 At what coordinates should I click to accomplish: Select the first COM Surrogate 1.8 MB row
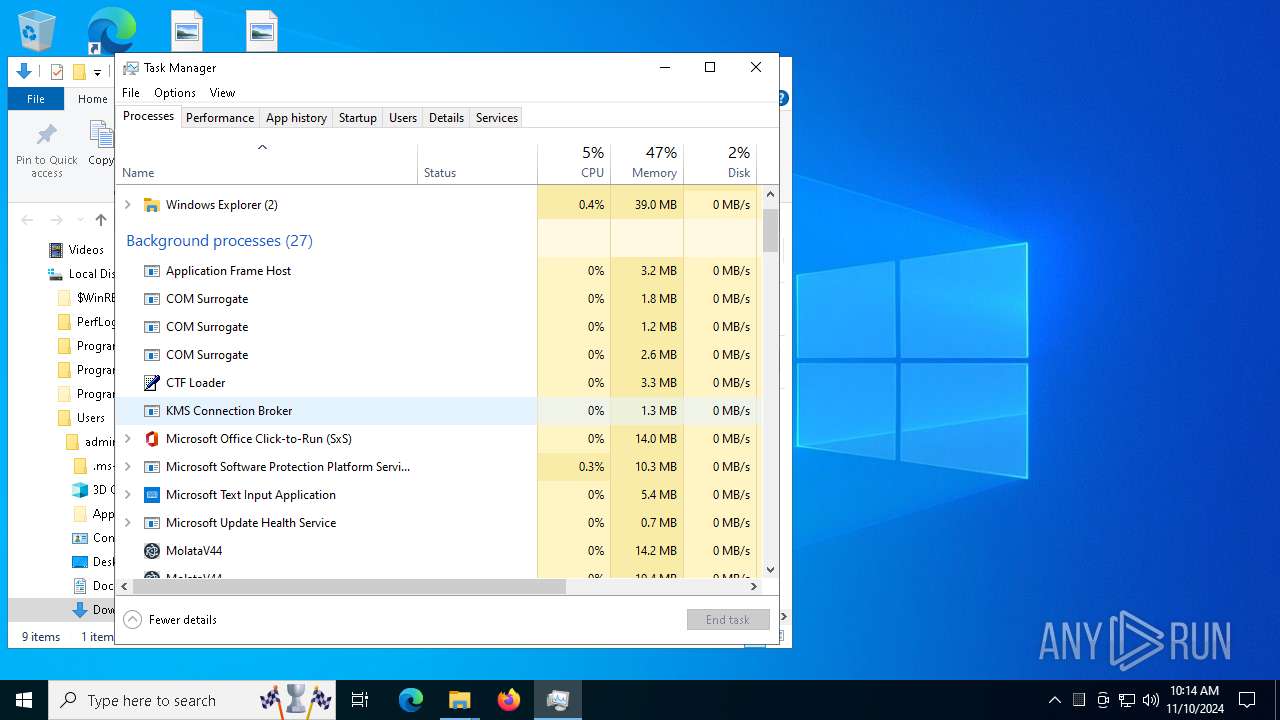tap(439, 299)
